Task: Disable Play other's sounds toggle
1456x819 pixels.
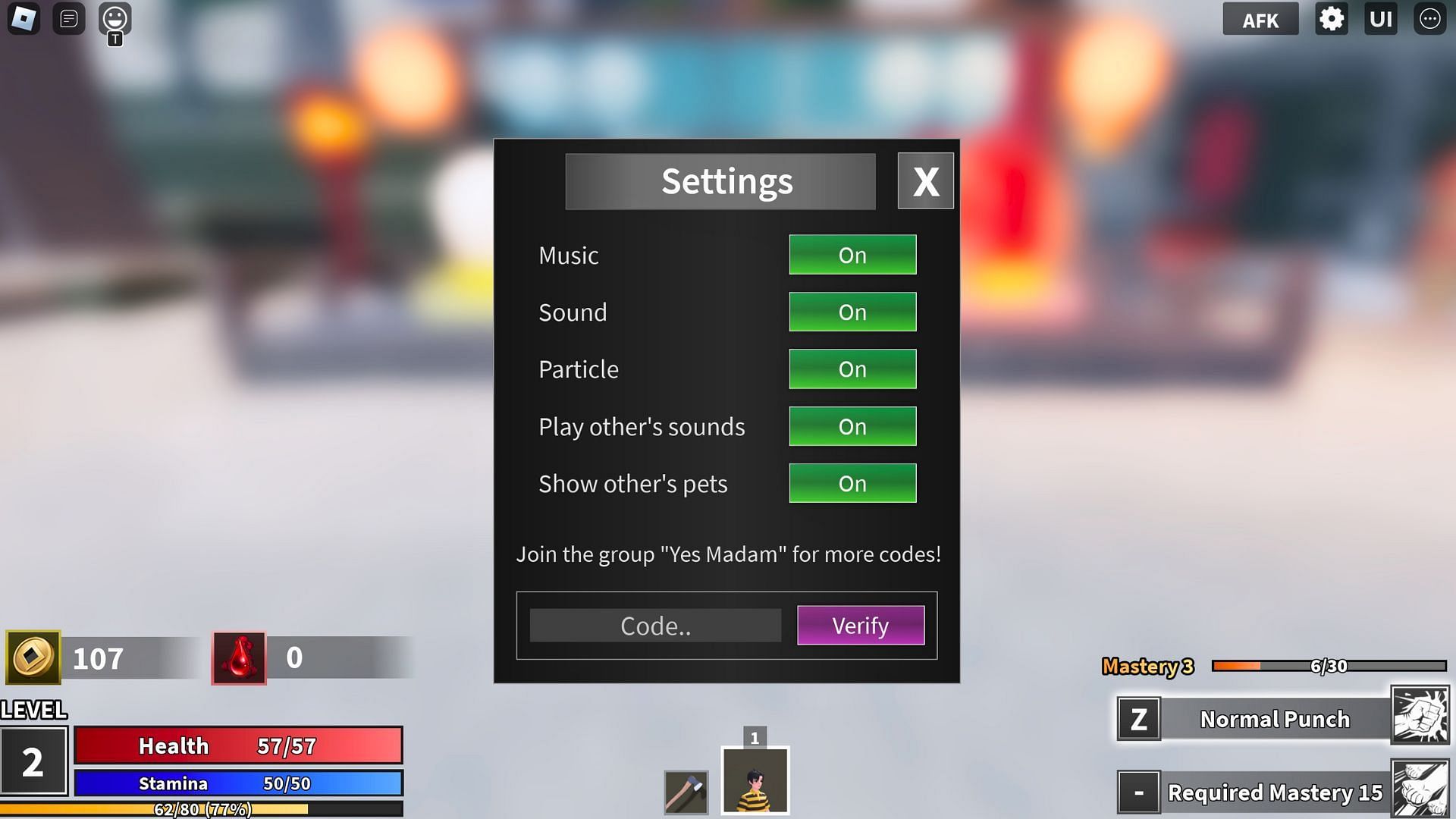Action: [x=852, y=427]
